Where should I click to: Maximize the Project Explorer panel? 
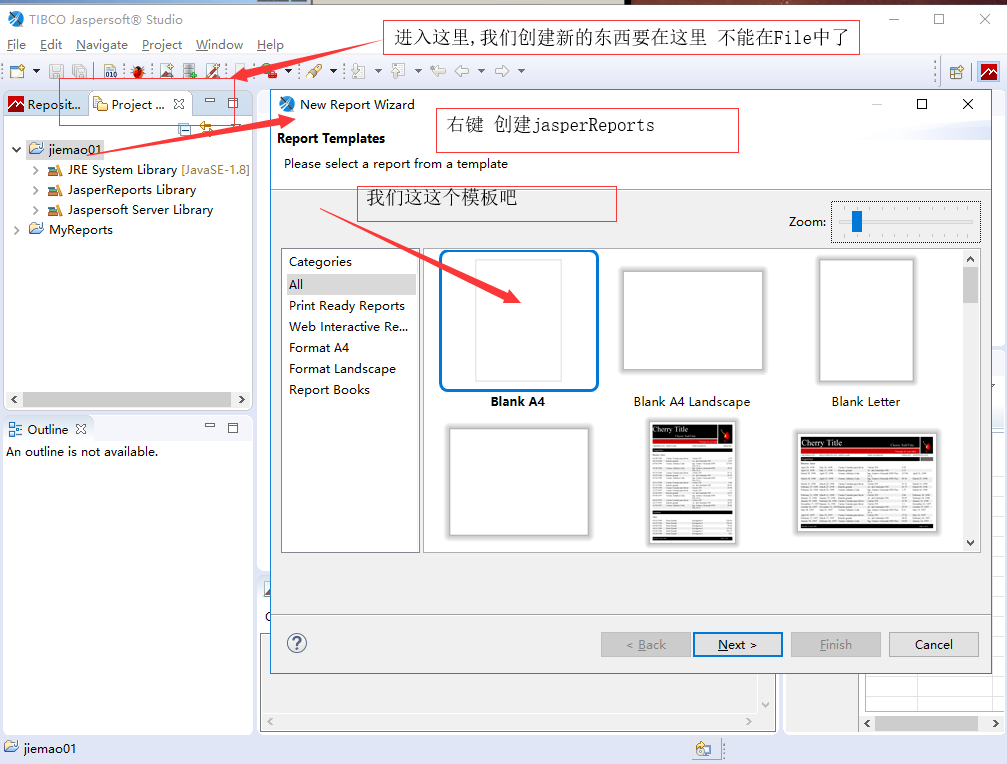click(233, 103)
